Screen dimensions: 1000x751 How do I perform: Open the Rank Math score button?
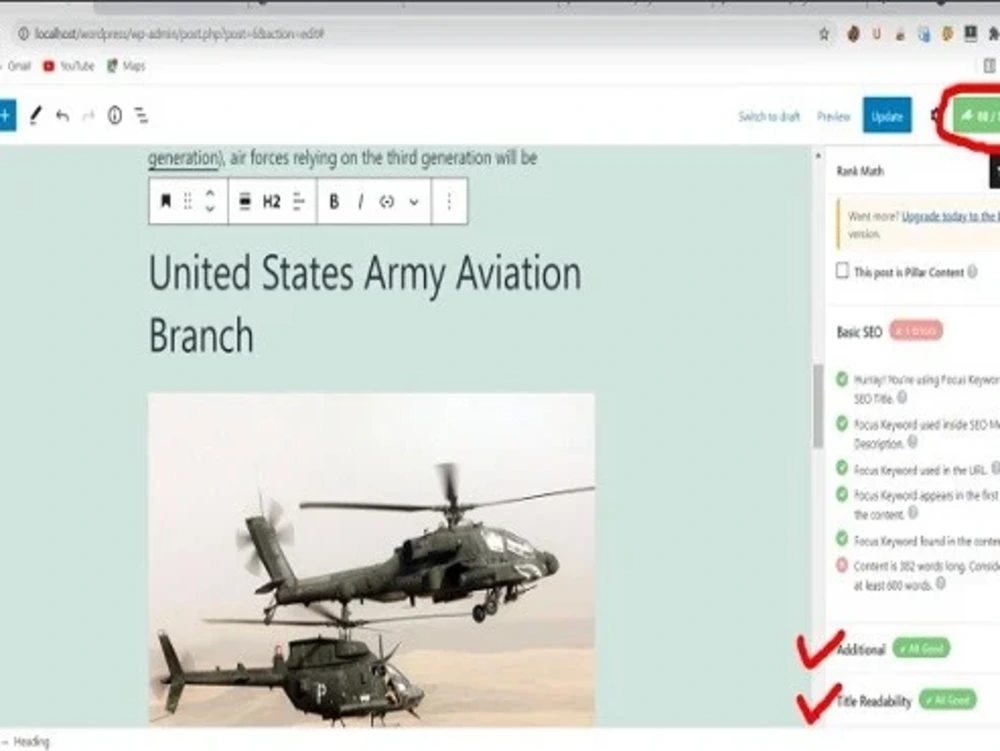tap(978, 116)
